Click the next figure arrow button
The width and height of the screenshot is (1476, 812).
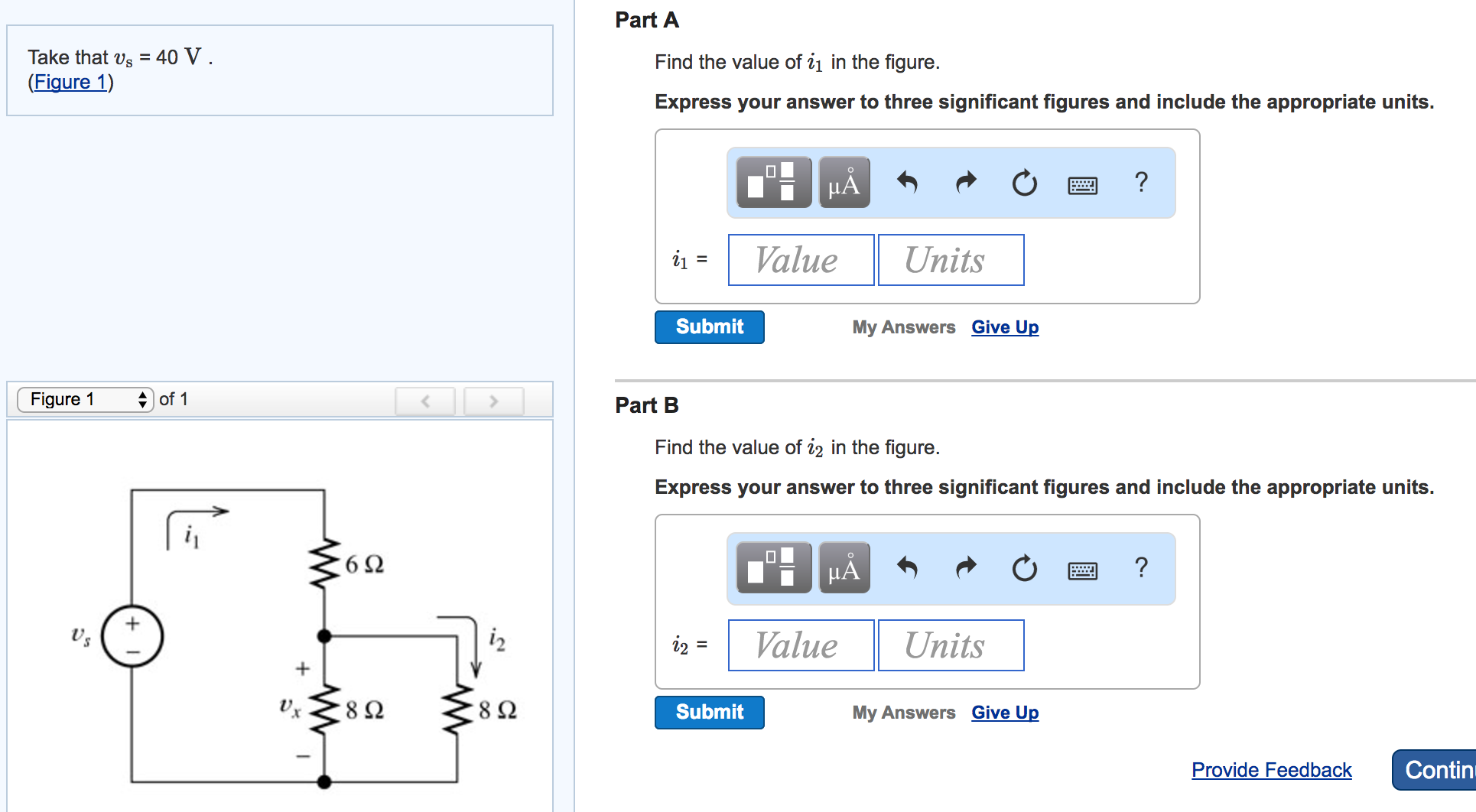(x=493, y=400)
